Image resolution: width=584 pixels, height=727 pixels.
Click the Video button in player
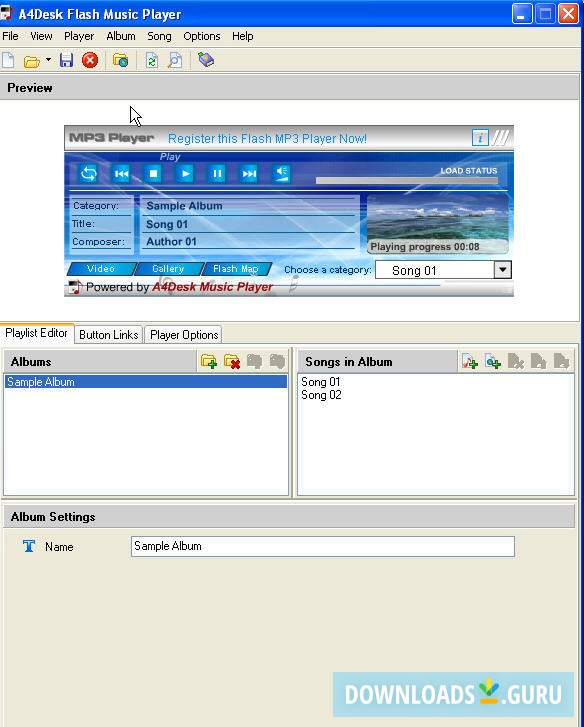pos(101,269)
